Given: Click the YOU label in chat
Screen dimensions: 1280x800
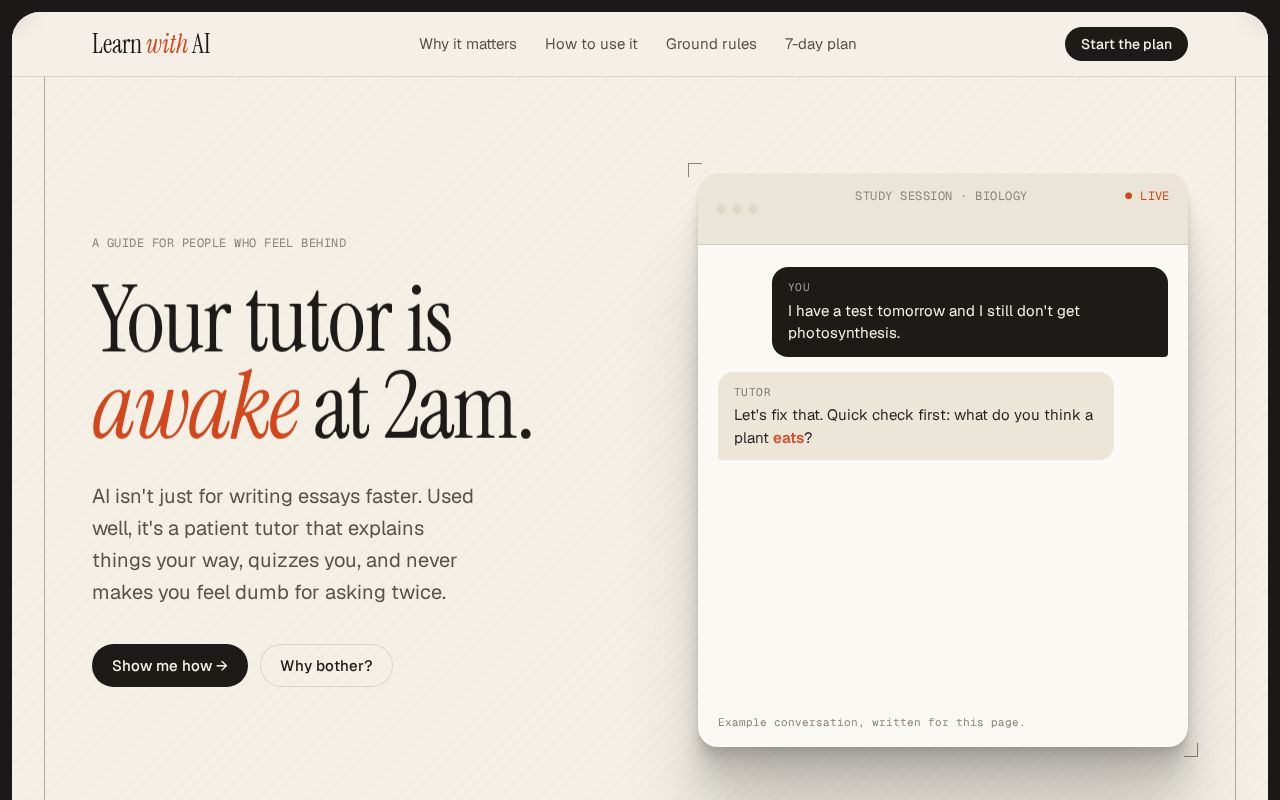Looking at the screenshot, I should 799,287.
